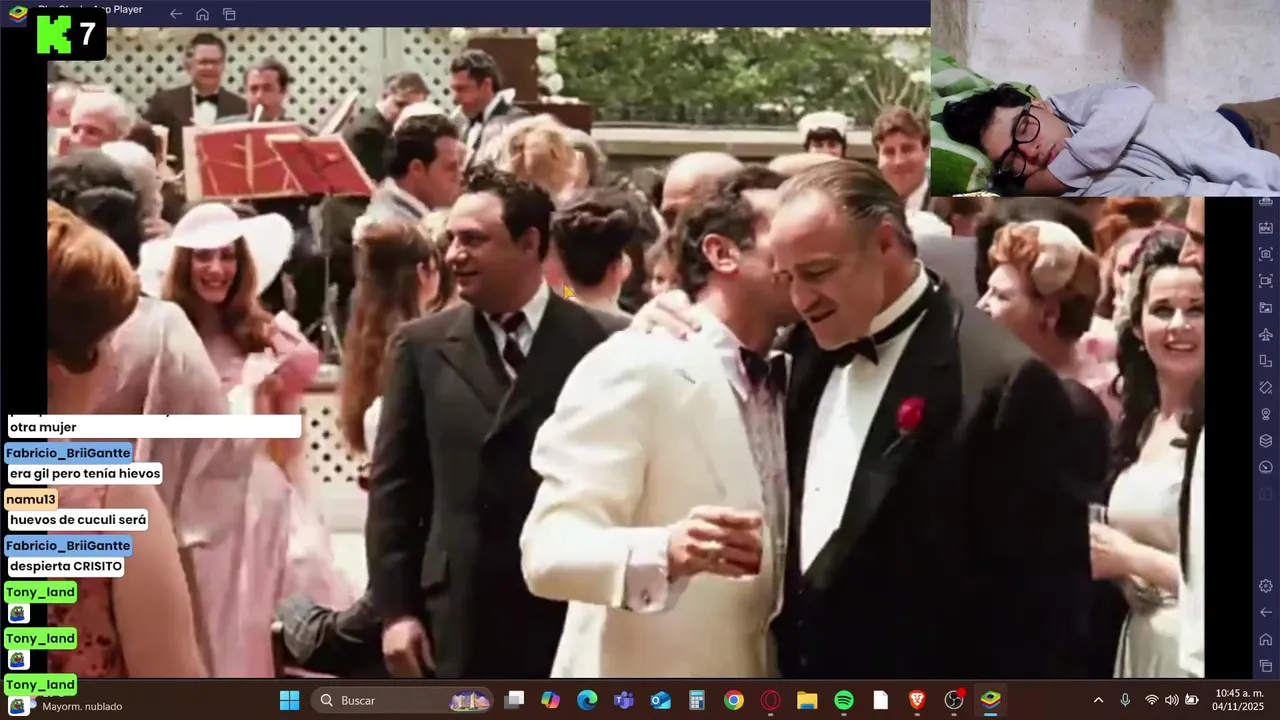1280x720 pixels.
Task: Open Wi-Fi network tray icon
Action: pyautogui.click(x=1151, y=700)
